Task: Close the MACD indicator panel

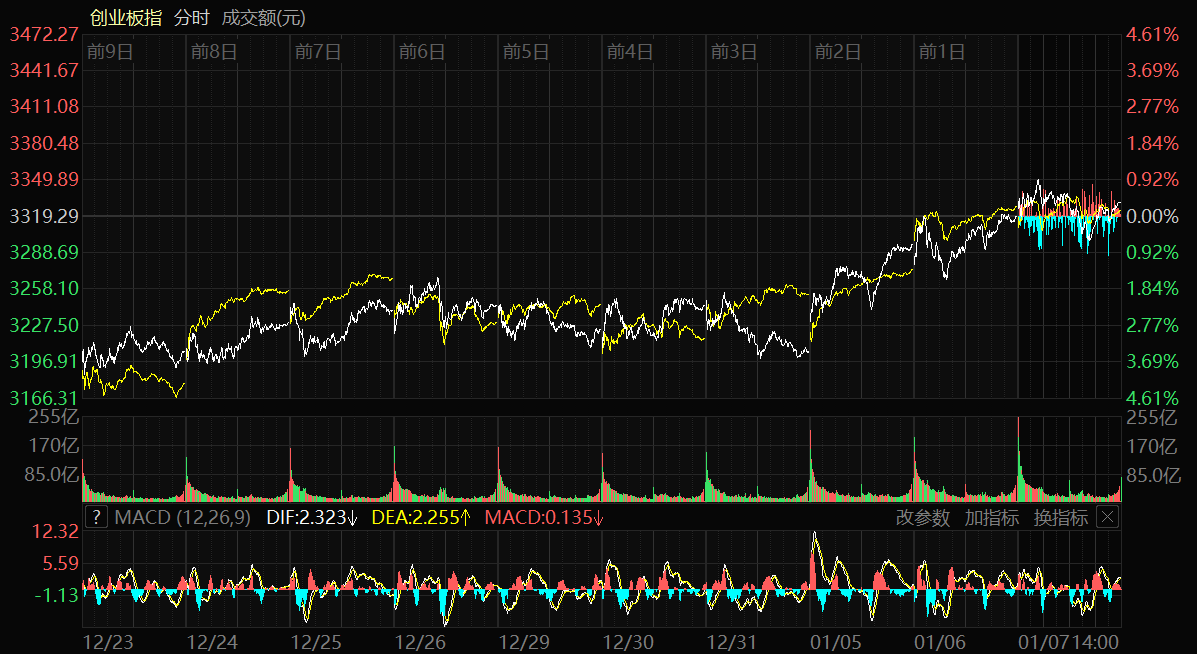Action: pos(1107,517)
